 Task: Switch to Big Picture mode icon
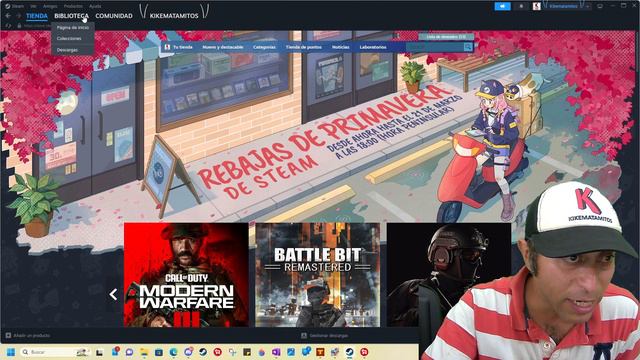click(x=600, y=6)
